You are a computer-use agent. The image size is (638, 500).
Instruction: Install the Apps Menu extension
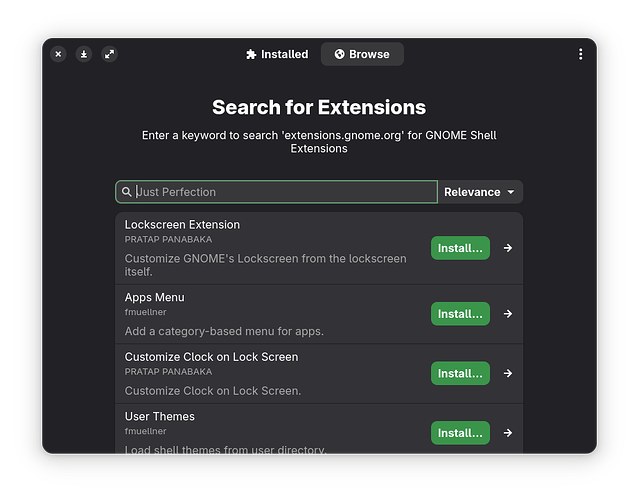click(x=460, y=314)
